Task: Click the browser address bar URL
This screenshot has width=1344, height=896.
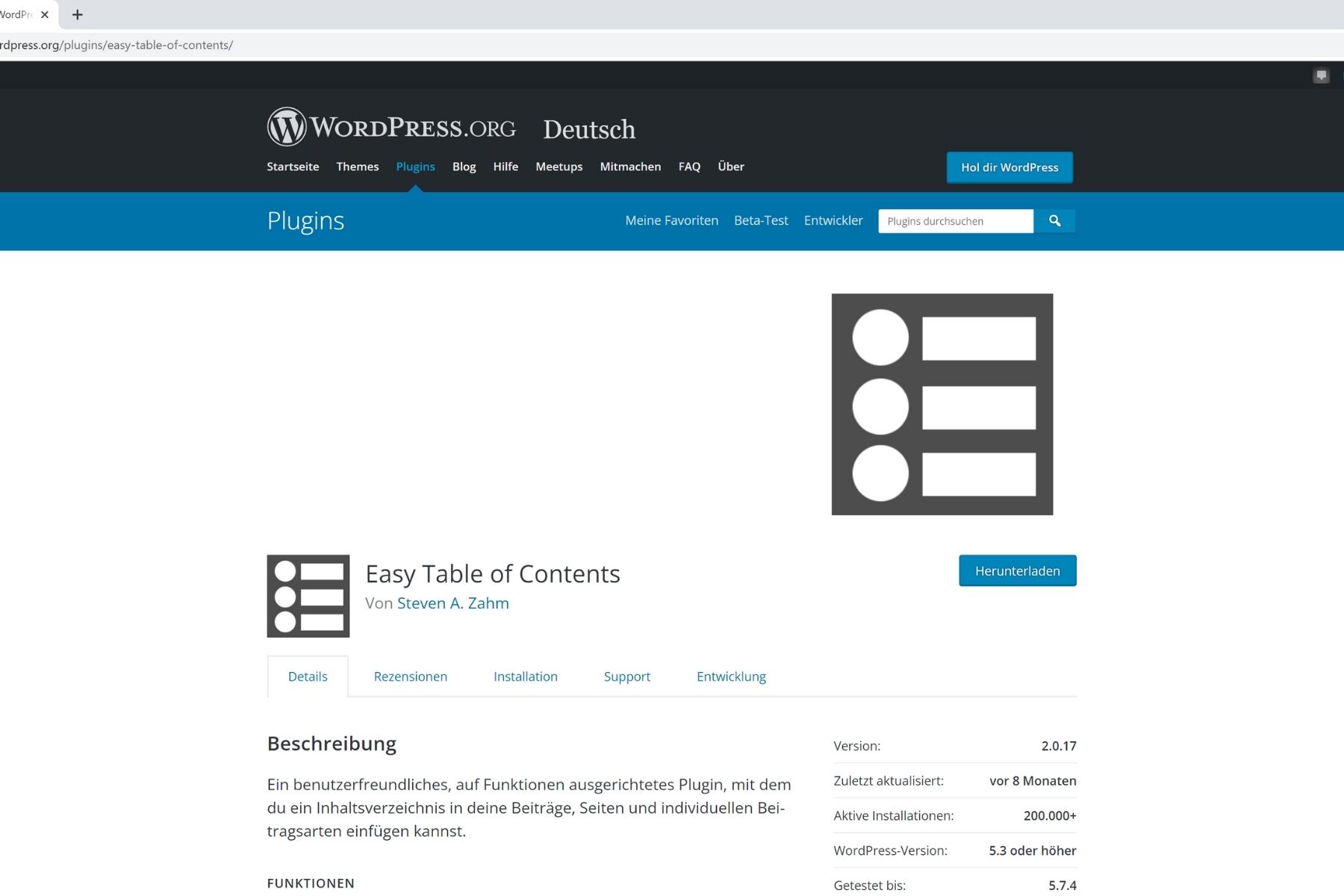Action: [x=116, y=45]
